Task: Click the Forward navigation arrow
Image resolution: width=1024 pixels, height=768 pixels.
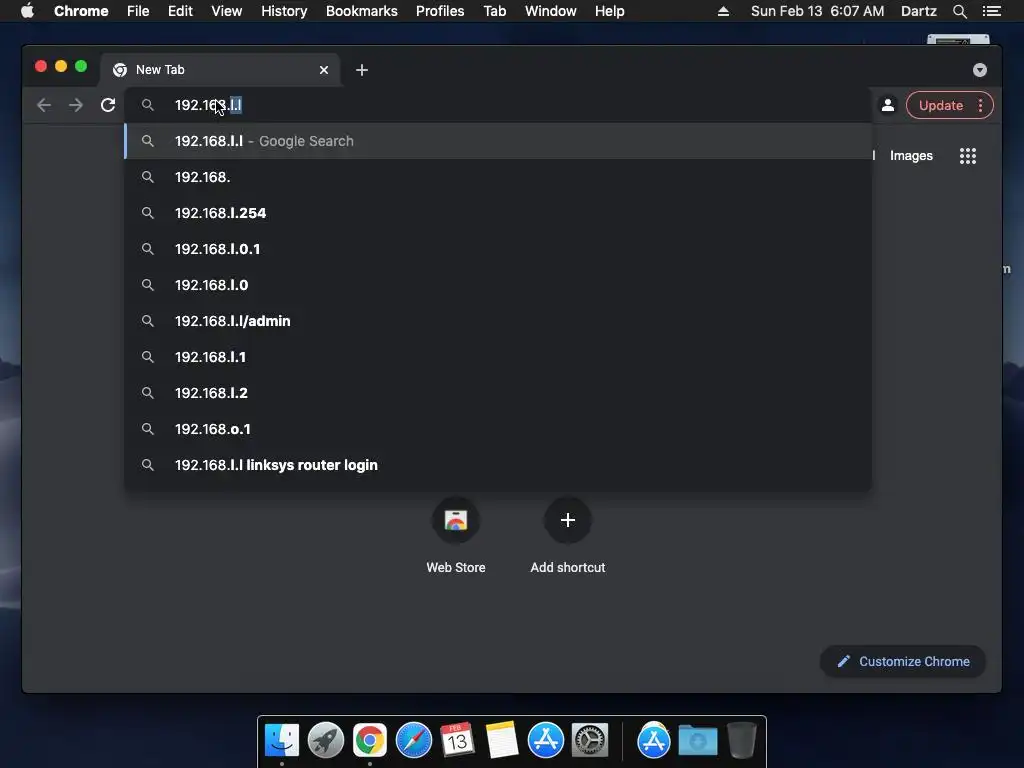Action: [76, 105]
